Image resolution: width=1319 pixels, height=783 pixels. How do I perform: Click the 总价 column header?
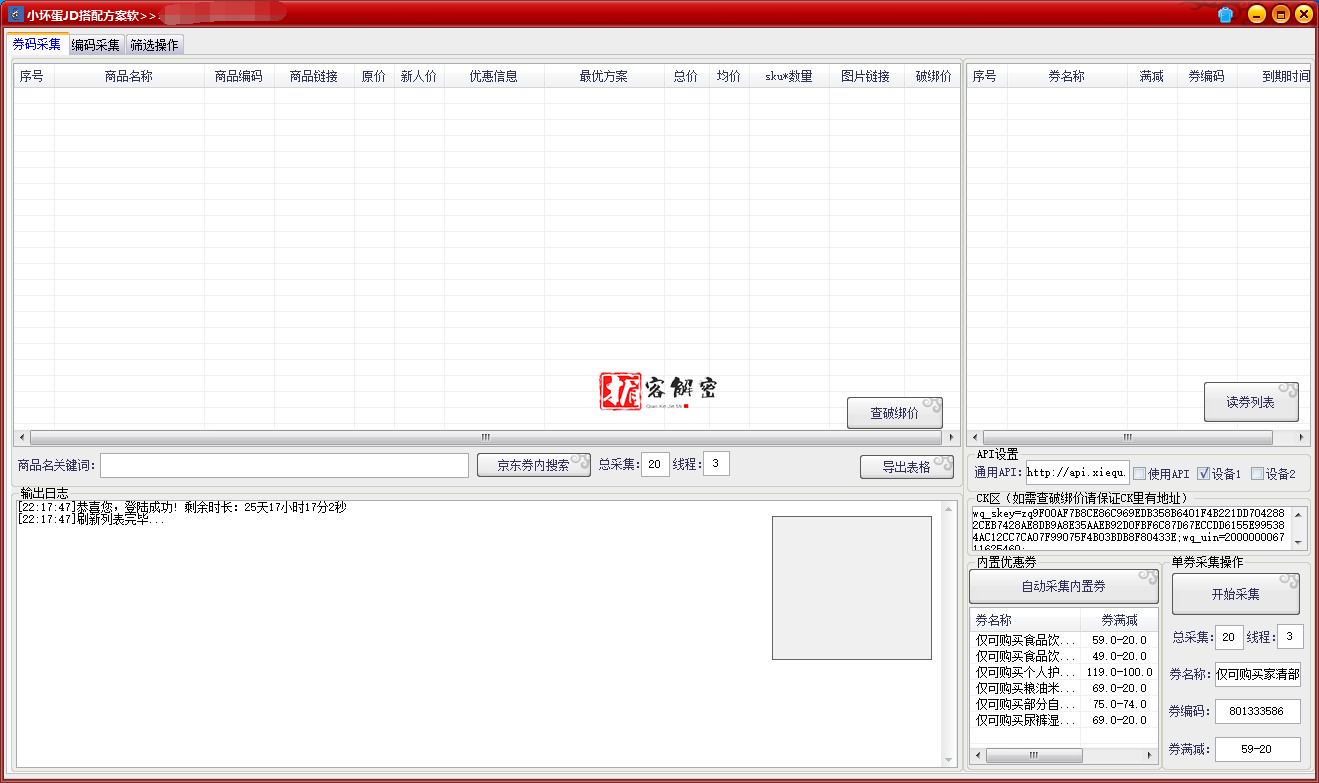point(686,76)
